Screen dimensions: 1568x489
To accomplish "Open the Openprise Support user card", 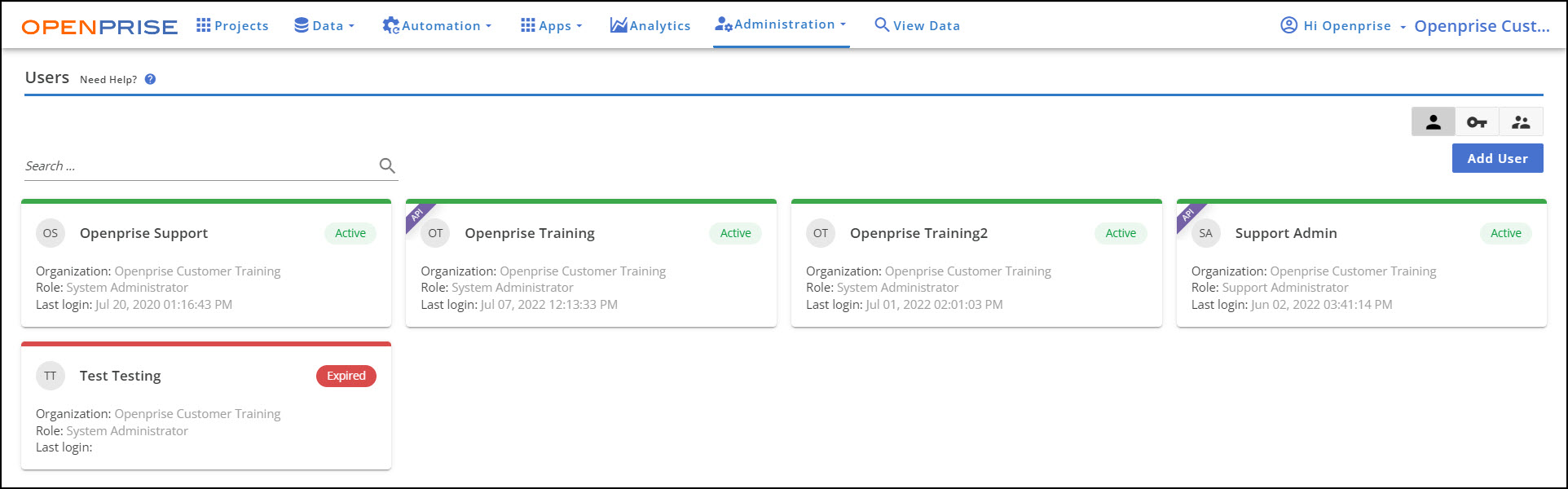I will pos(206,263).
